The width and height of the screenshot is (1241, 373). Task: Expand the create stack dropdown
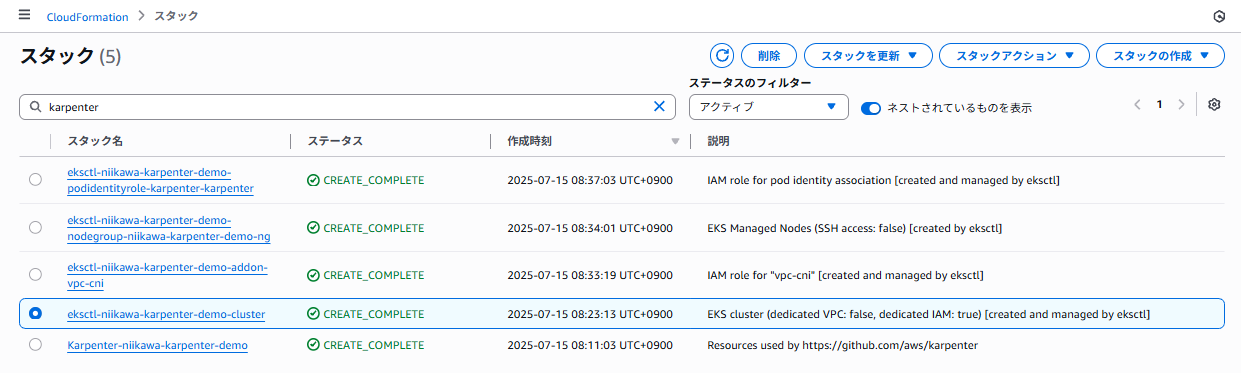pos(1160,56)
